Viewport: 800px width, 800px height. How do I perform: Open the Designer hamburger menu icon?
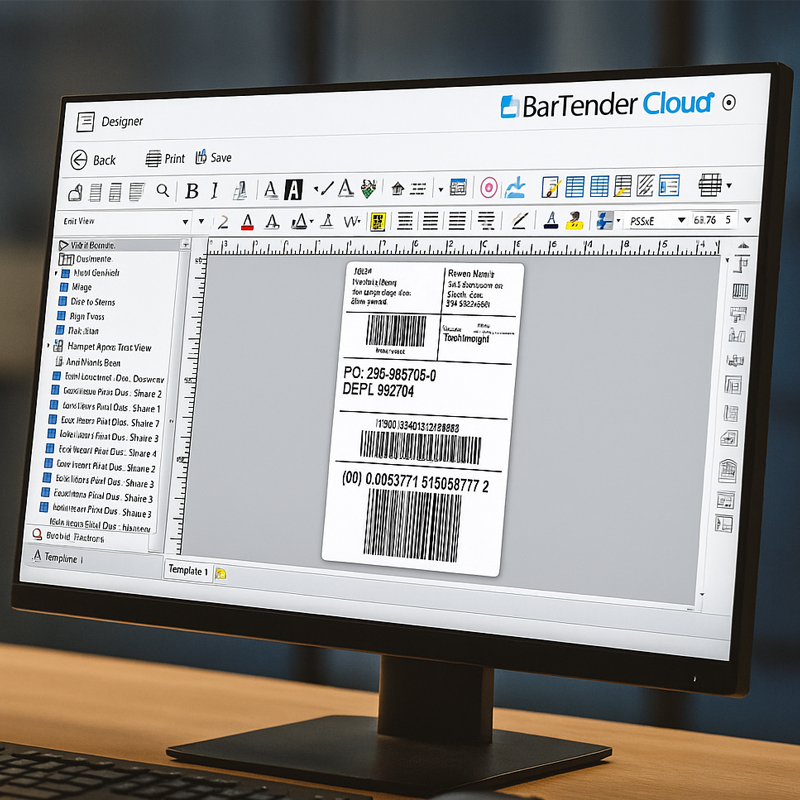[85, 122]
